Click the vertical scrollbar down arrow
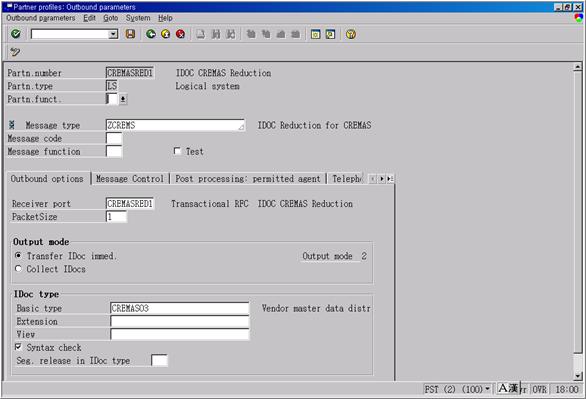Image resolution: width=586 pixels, height=399 pixels. click(x=578, y=376)
